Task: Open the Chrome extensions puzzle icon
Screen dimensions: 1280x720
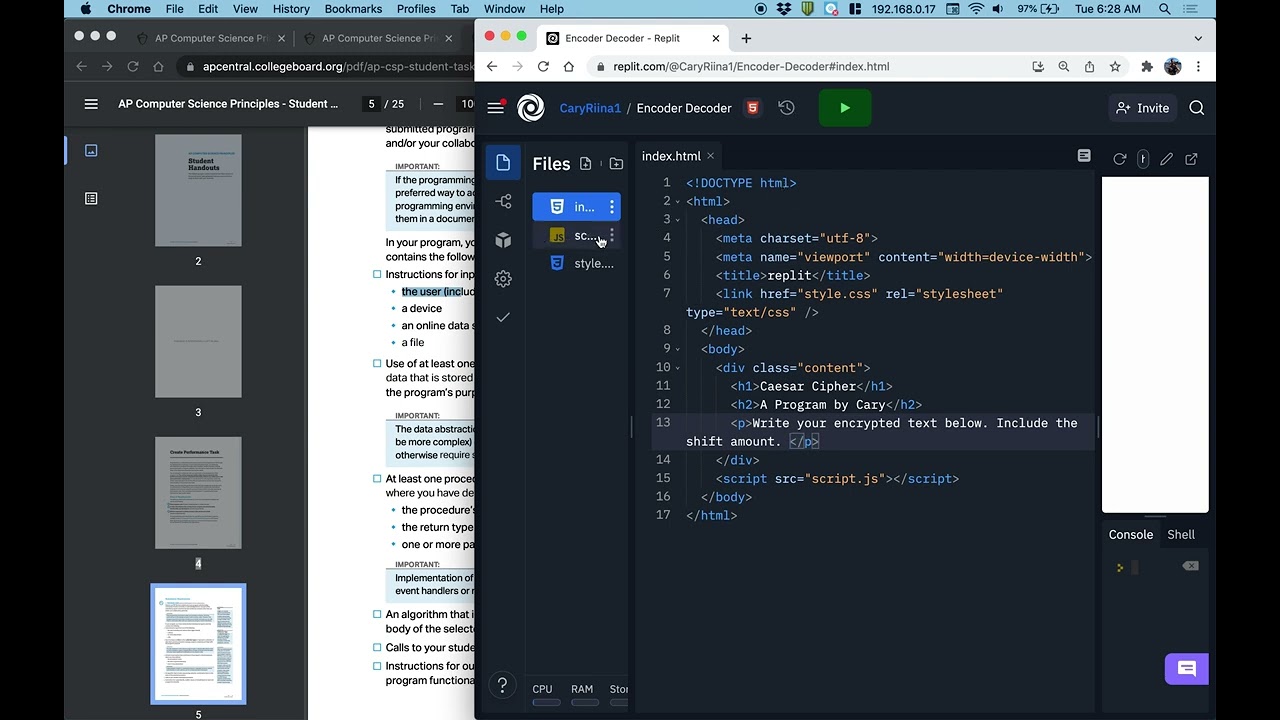Action: tap(1147, 67)
